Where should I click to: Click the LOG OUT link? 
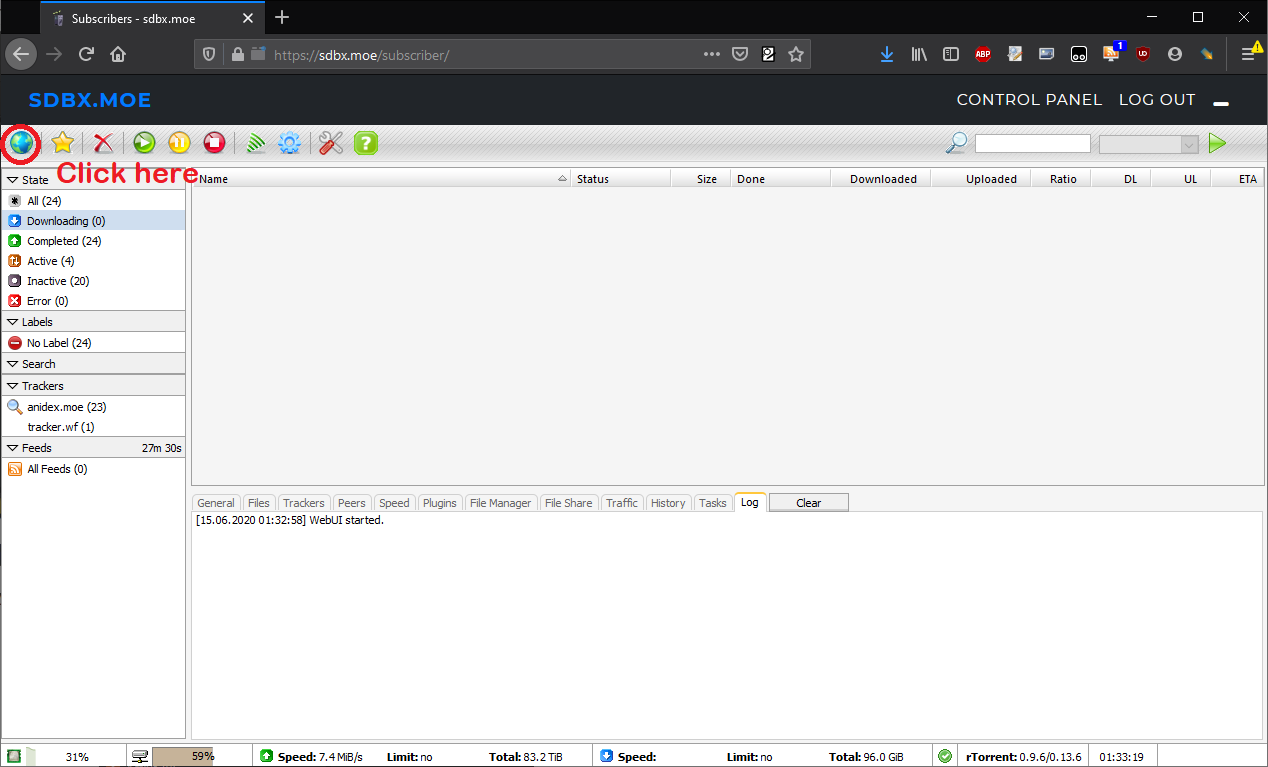(x=1157, y=100)
